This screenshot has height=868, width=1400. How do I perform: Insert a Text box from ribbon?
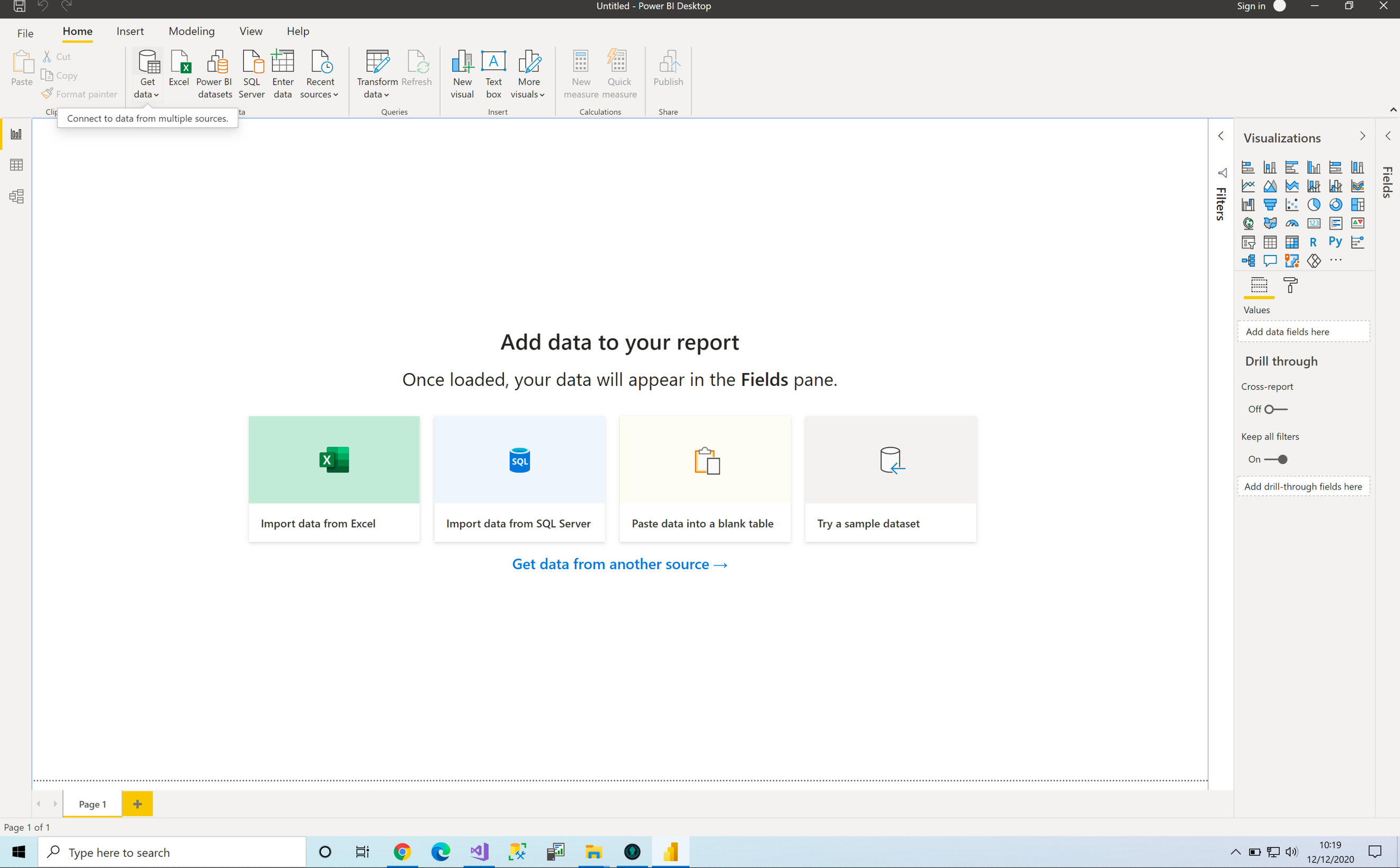(493, 75)
